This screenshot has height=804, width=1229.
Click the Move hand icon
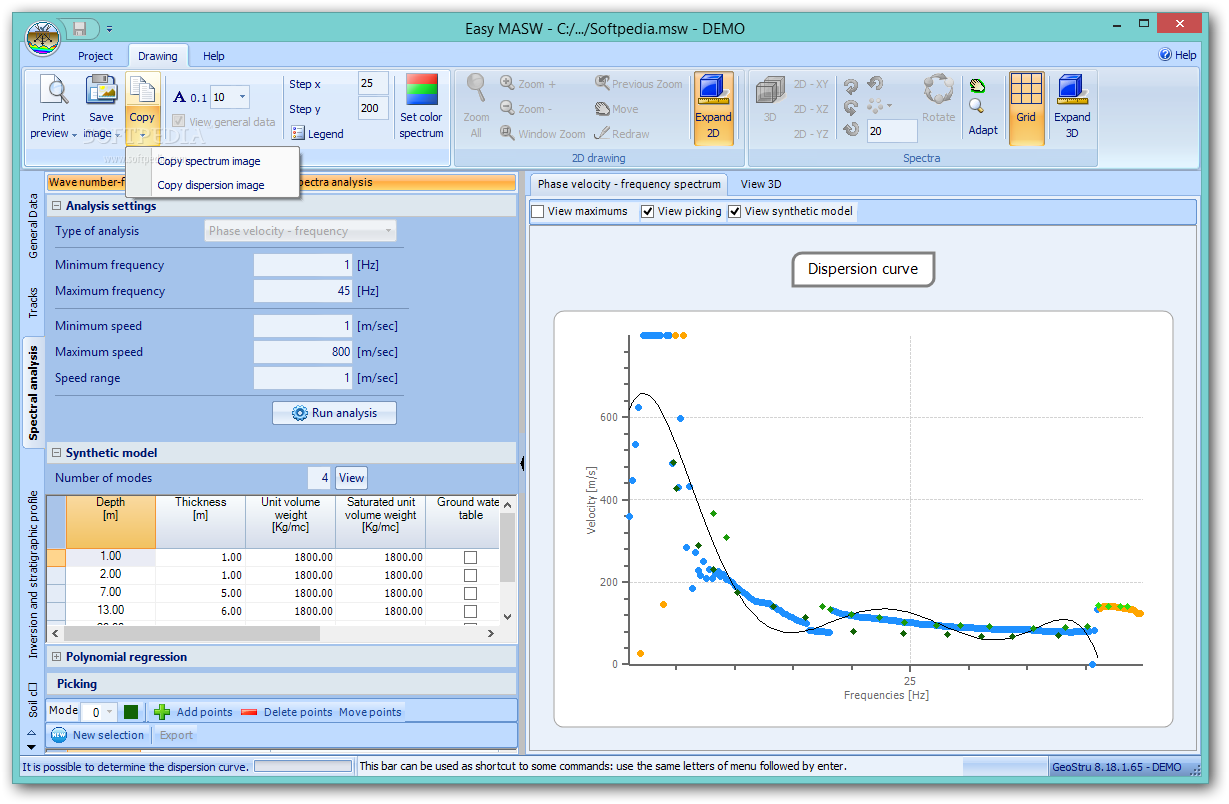[602, 109]
